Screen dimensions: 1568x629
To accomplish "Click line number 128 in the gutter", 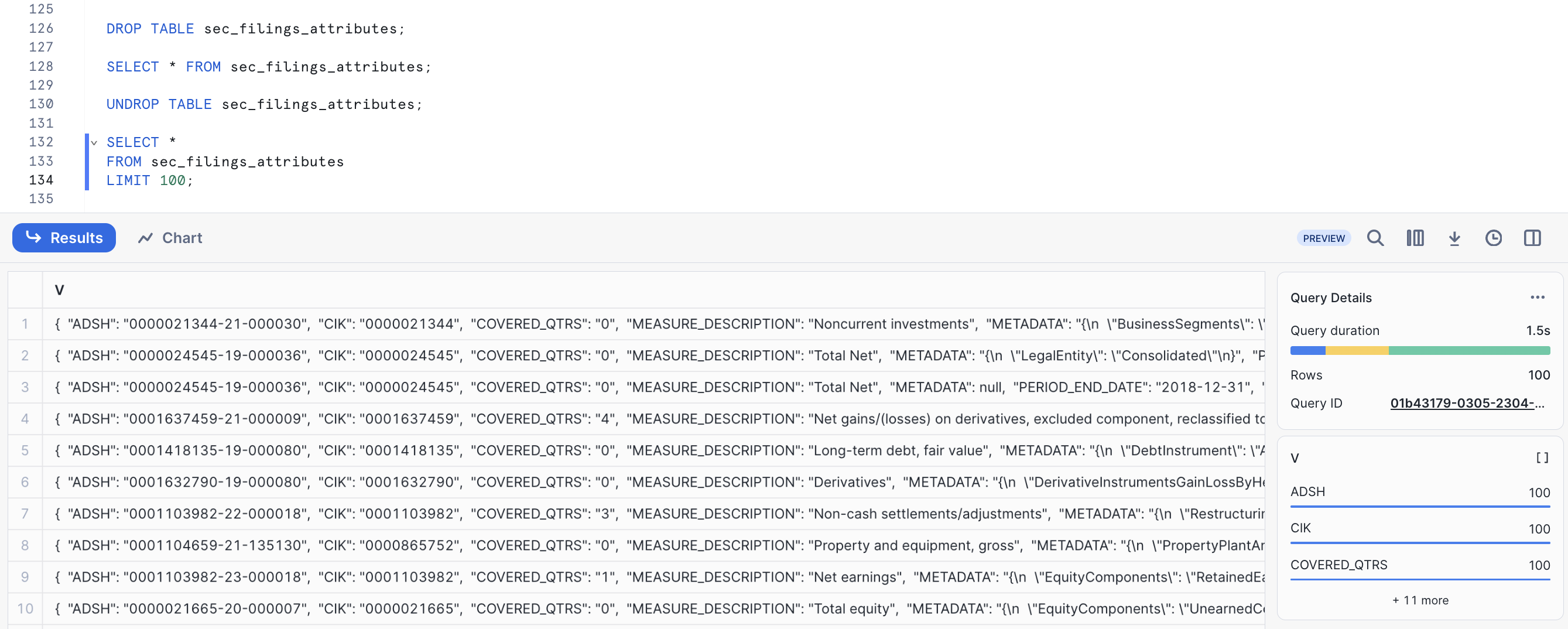I will click(x=41, y=66).
